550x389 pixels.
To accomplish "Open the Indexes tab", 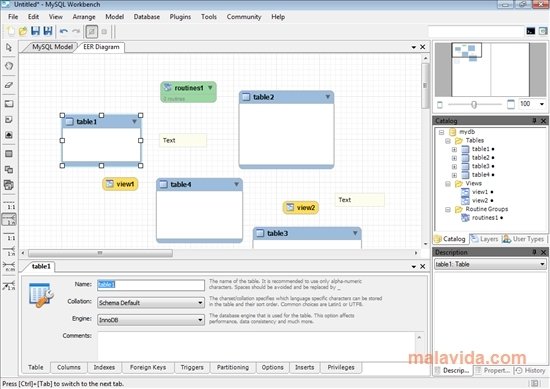I will click(x=104, y=367).
